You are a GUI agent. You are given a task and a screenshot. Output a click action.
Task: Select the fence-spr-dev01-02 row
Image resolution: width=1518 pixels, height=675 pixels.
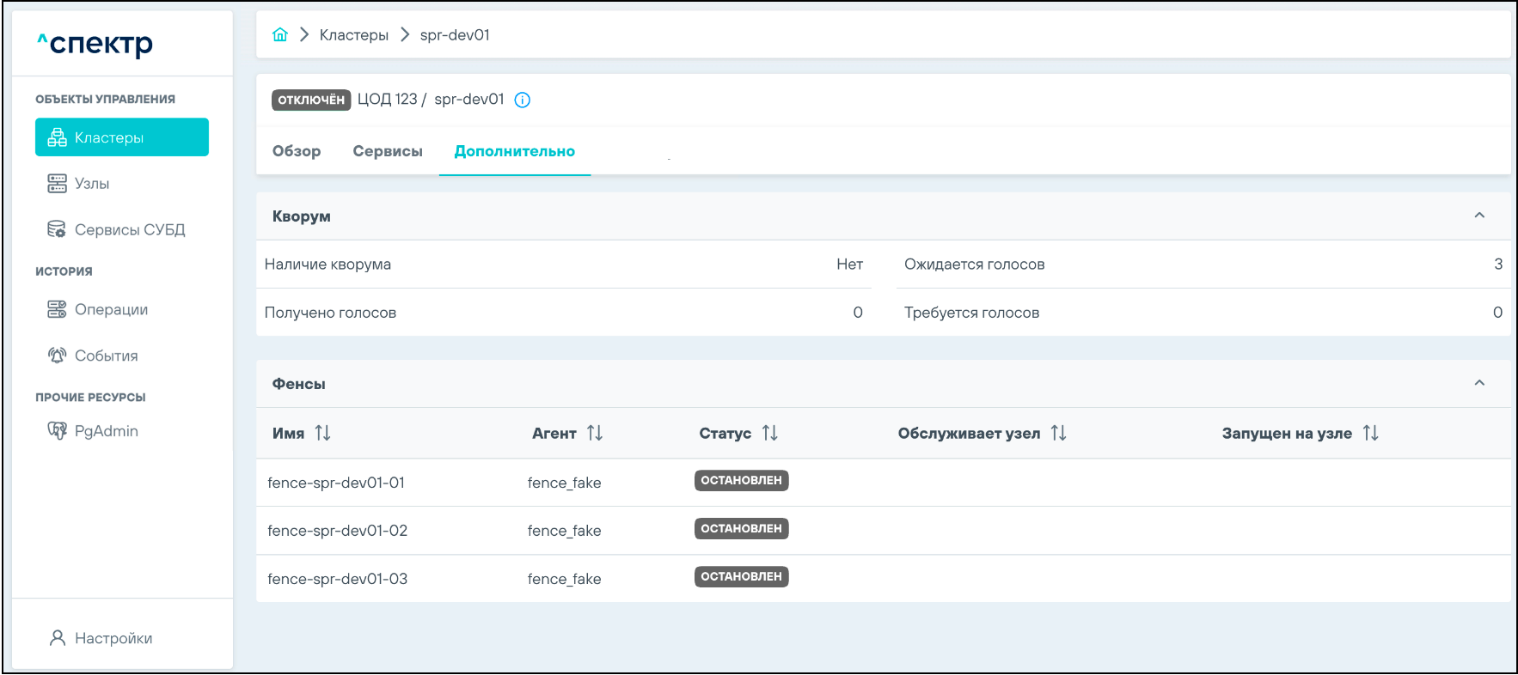(338, 531)
